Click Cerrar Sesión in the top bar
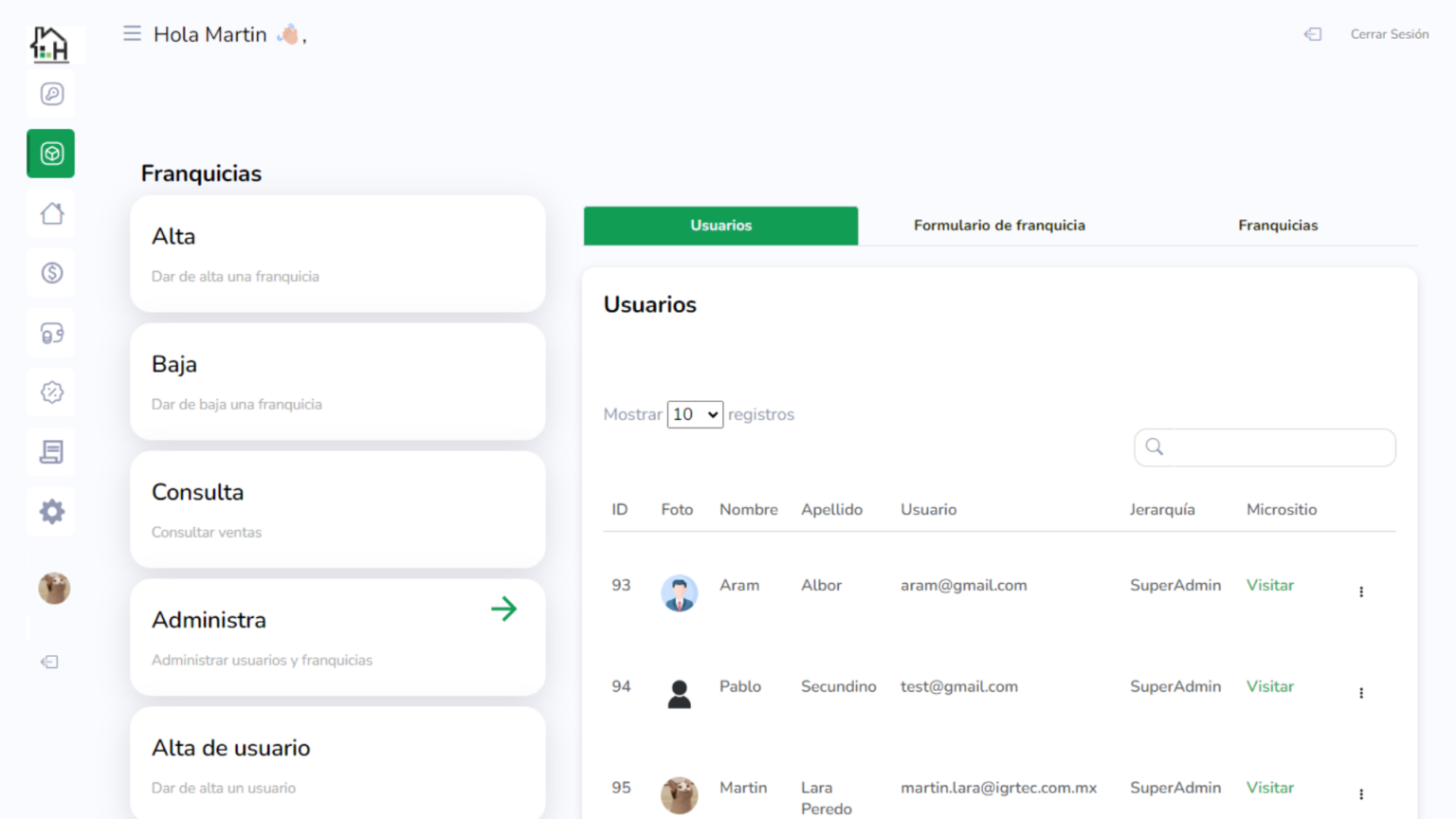This screenshot has height=819, width=1456. coord(1389,34)
